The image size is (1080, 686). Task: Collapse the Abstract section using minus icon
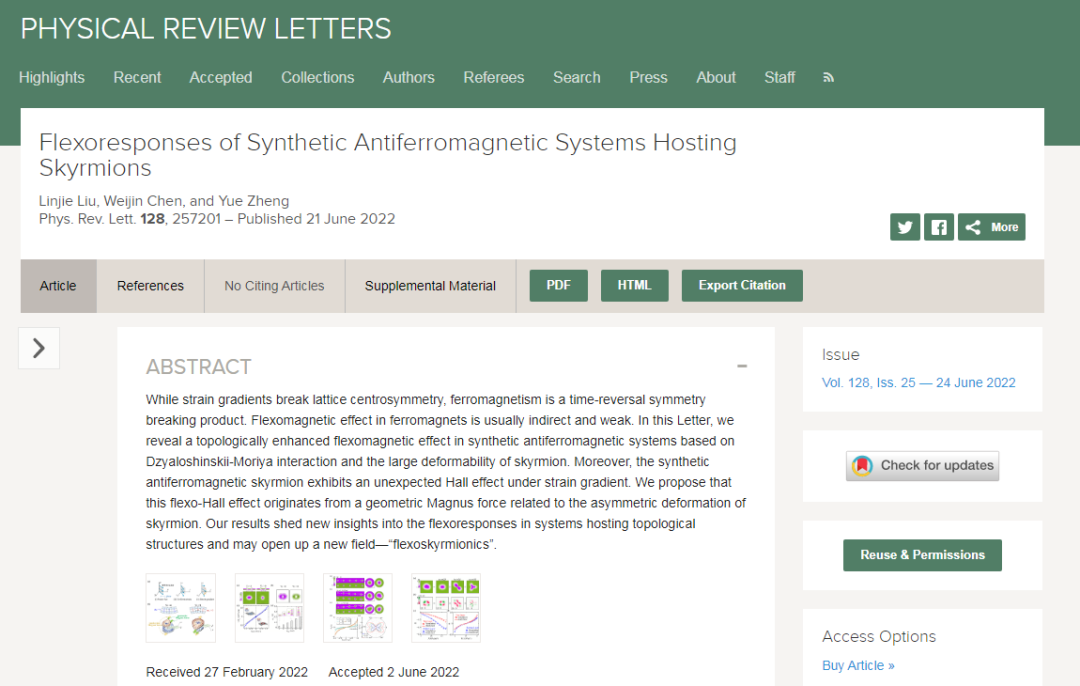click(x=742, y=366)
